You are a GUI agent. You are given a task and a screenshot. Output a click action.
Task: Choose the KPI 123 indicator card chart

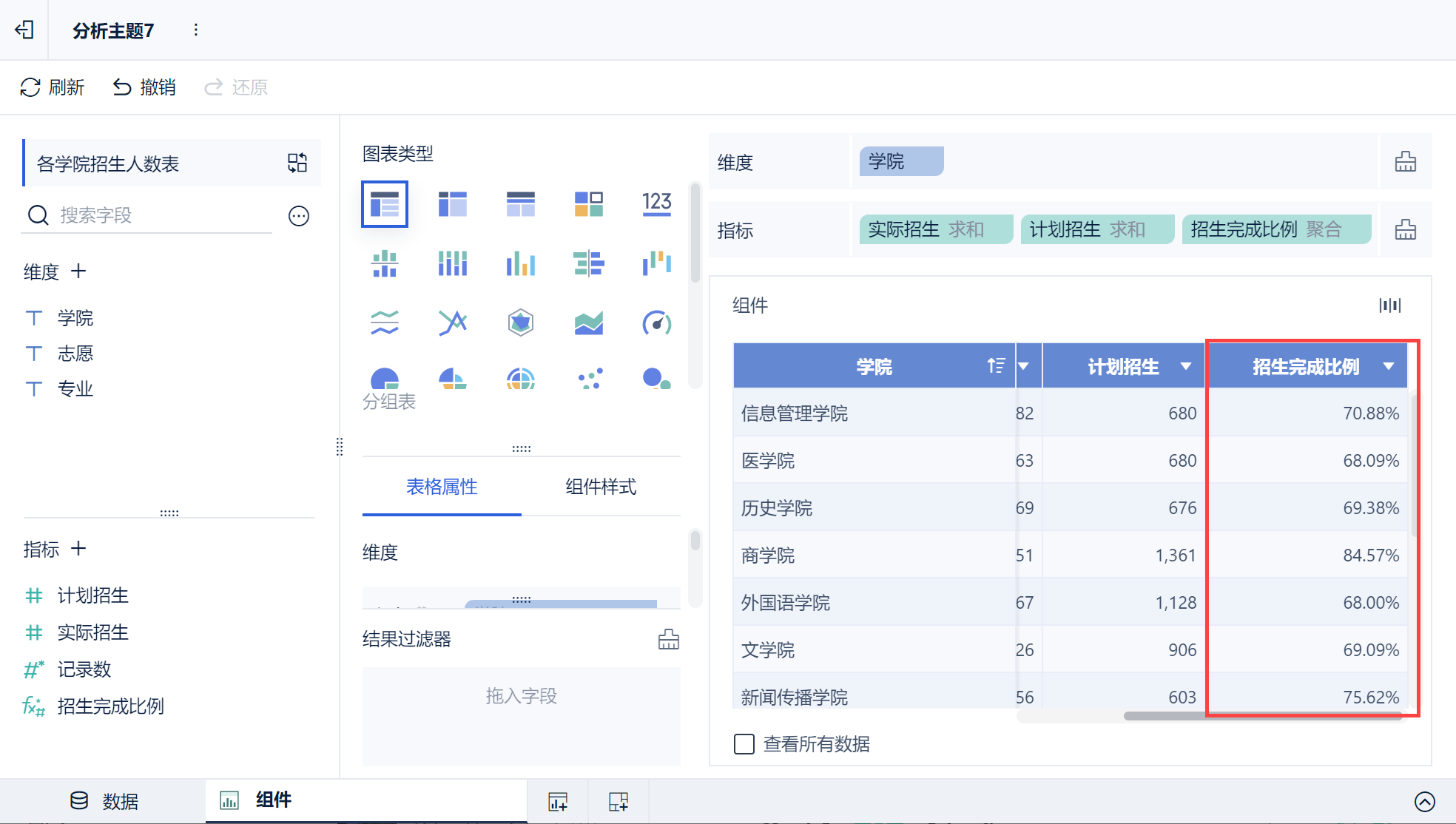click(x=656, y=203)
